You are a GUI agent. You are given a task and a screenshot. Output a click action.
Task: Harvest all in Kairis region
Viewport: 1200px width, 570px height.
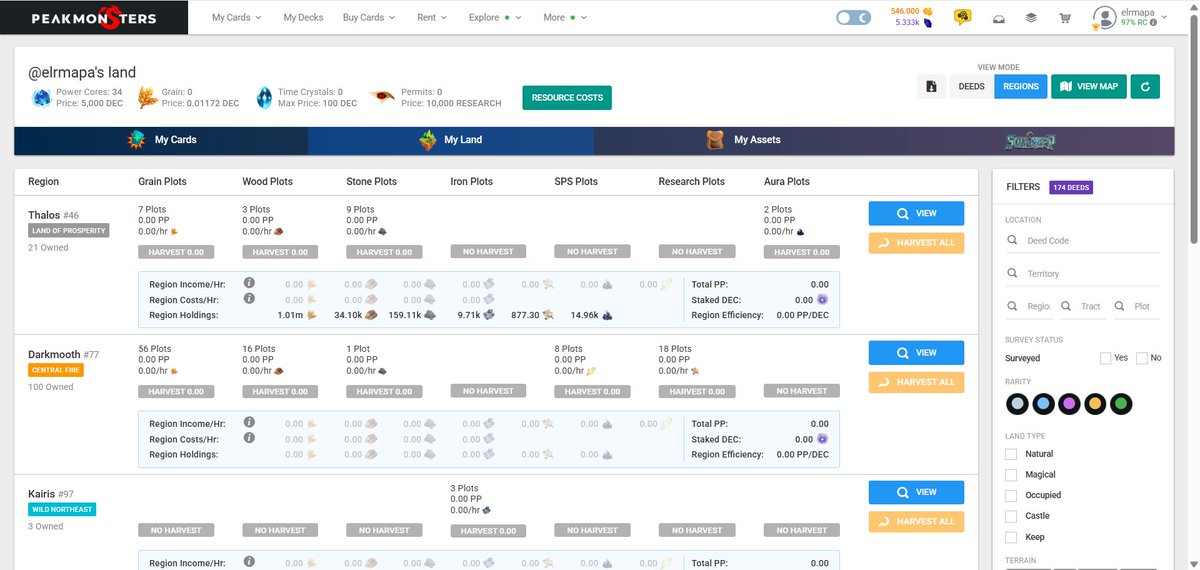(916, 521)
